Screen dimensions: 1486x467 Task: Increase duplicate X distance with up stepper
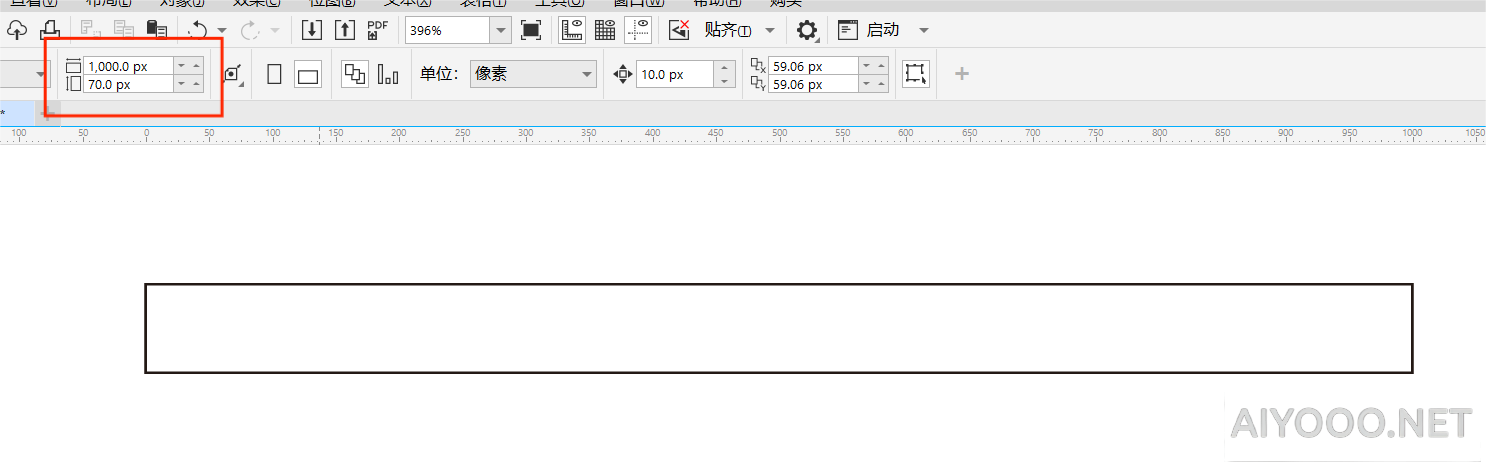tap(881, 66)
